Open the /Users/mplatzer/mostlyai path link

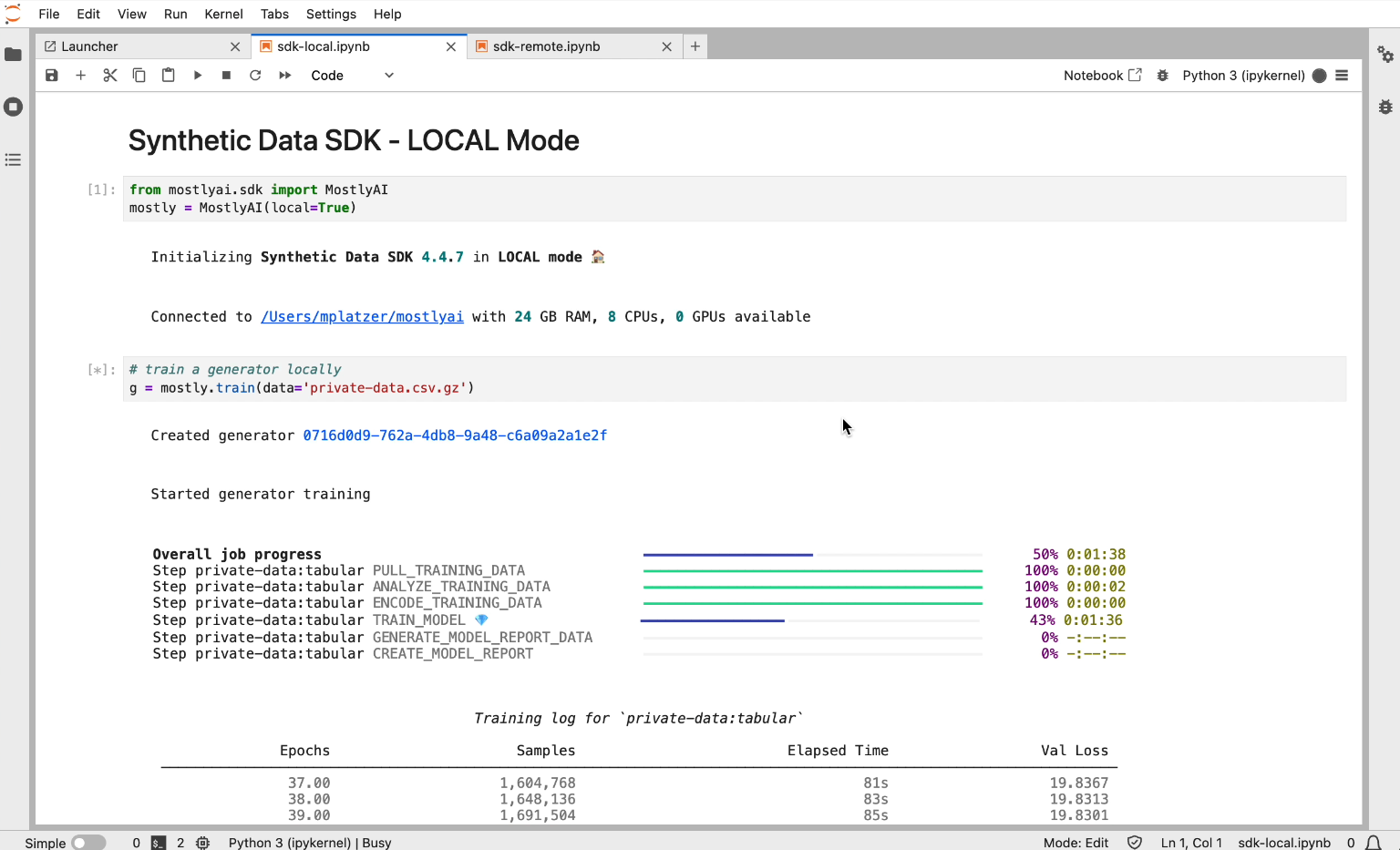pyautogui.click(x=362, y=317)
